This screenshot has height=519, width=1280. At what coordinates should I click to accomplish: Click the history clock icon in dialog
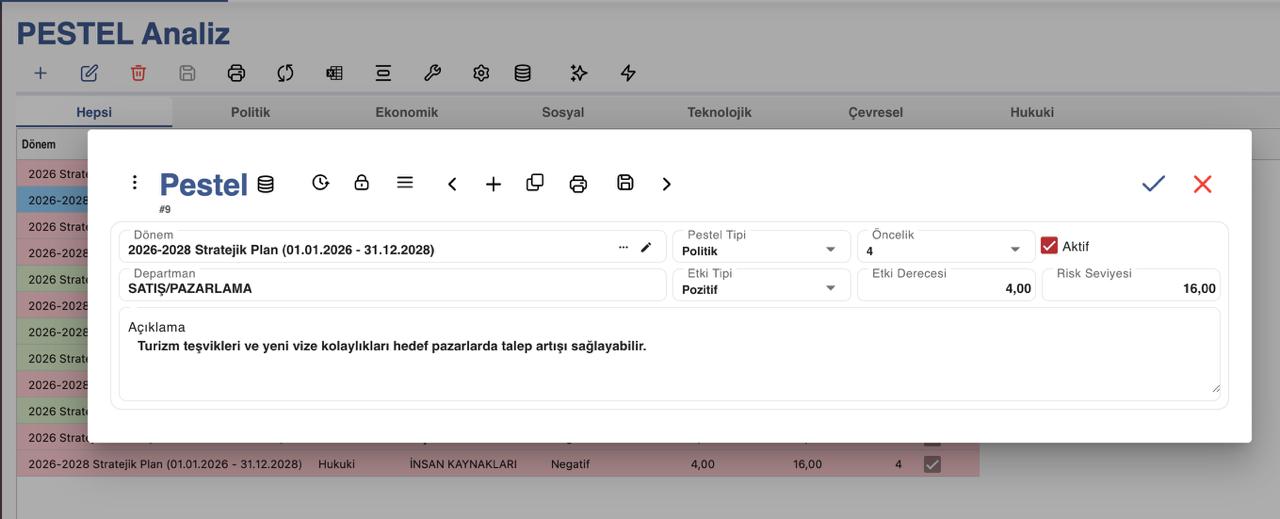[320, 182]
